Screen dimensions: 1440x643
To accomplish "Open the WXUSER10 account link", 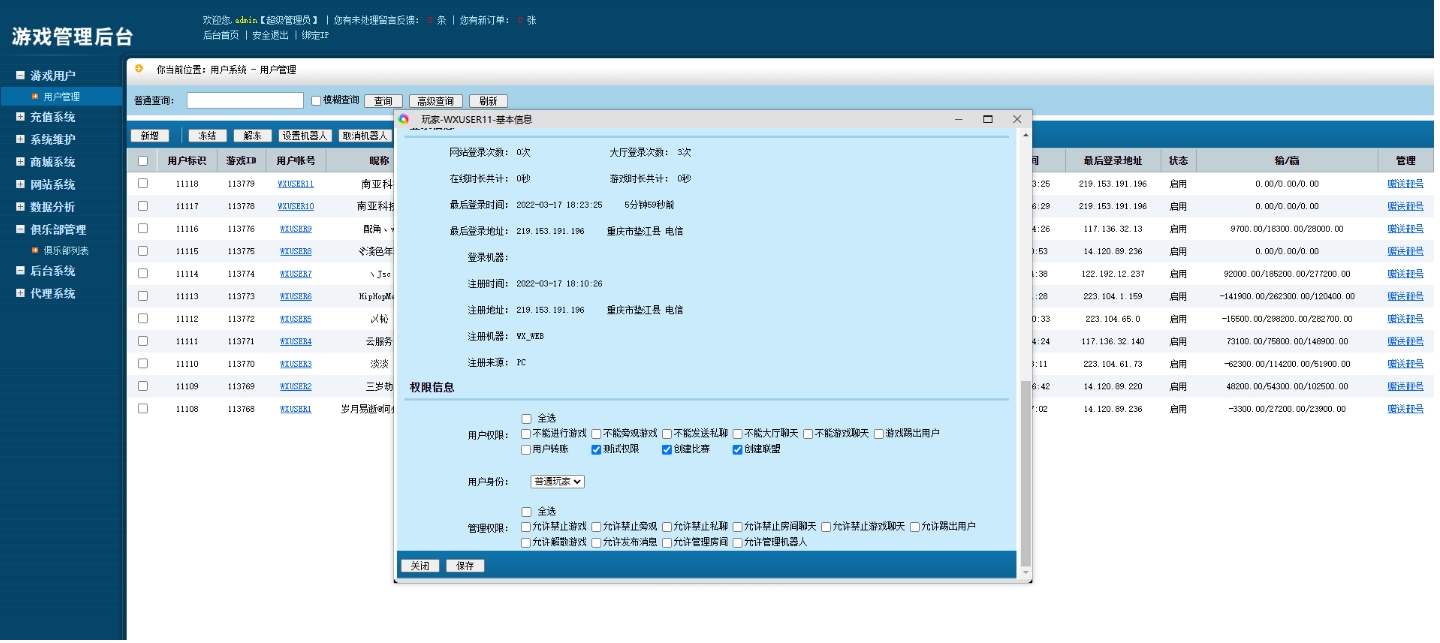I will click(x=296, y=206).
